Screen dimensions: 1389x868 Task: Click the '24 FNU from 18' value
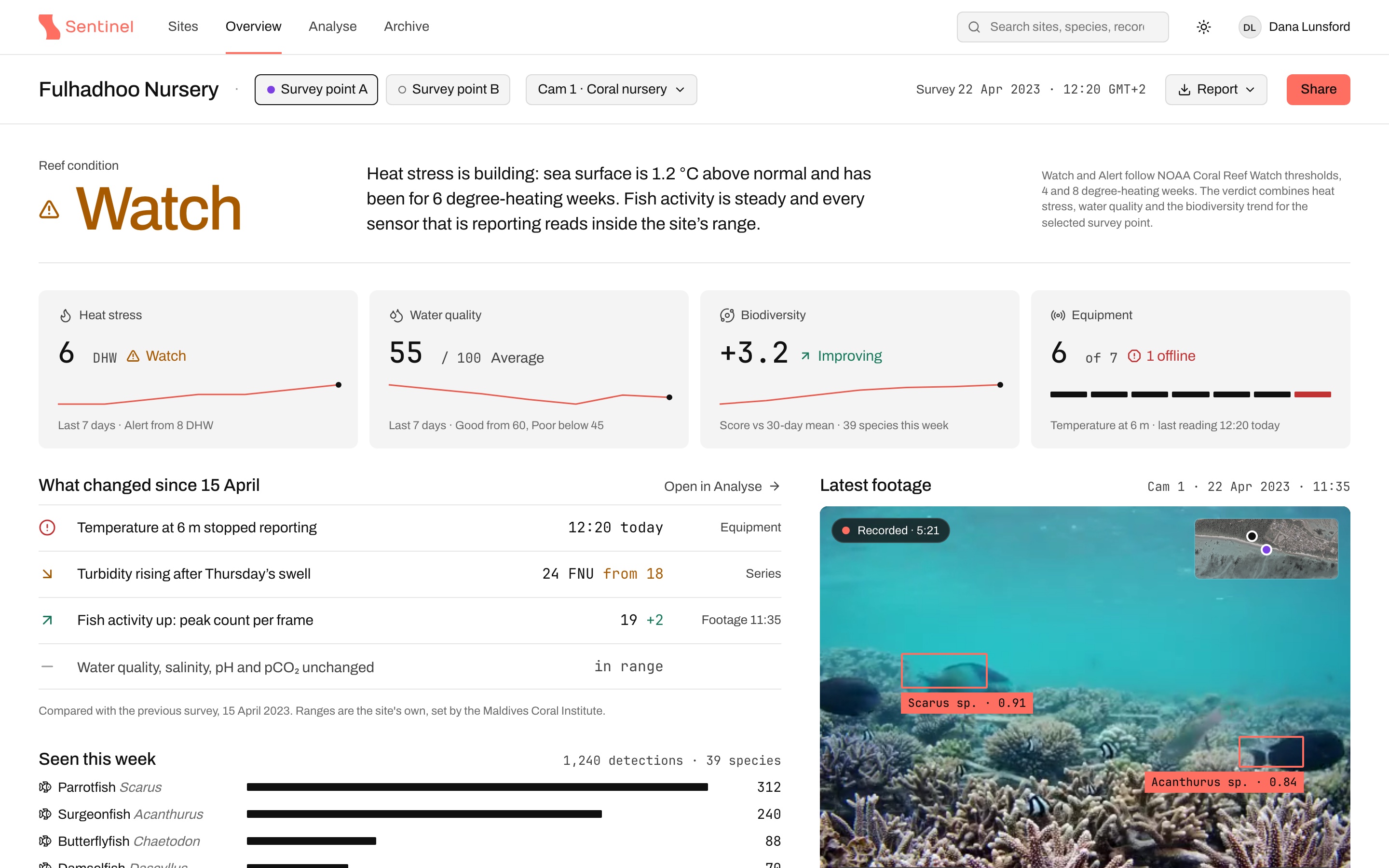point(603,573)
